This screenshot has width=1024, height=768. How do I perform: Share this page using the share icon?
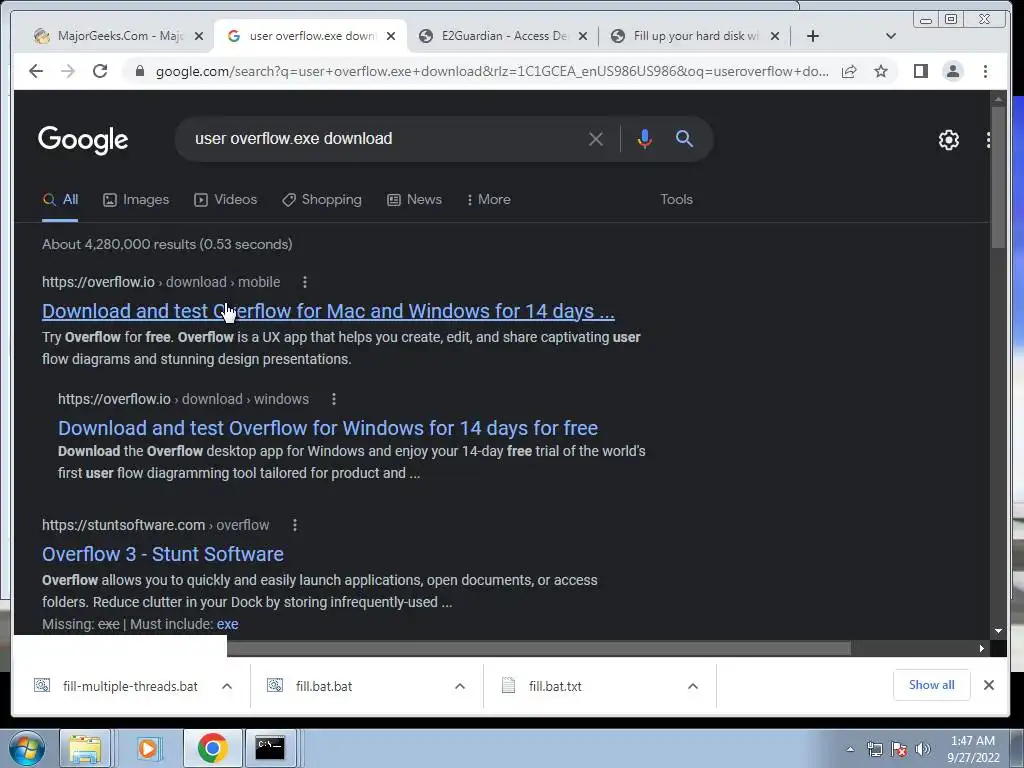coord(849,71)
